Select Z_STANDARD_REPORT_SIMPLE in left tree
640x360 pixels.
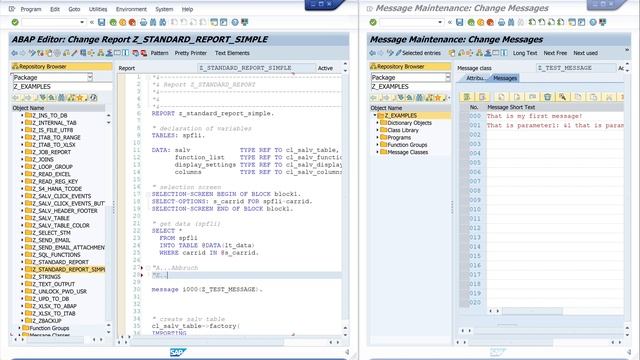68,269
